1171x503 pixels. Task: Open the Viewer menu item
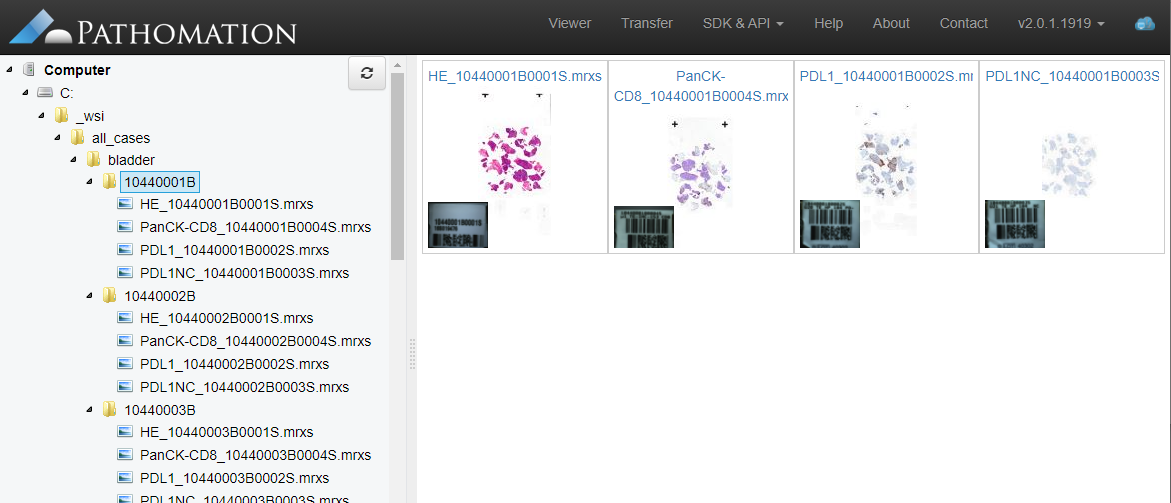click(569, 23)
